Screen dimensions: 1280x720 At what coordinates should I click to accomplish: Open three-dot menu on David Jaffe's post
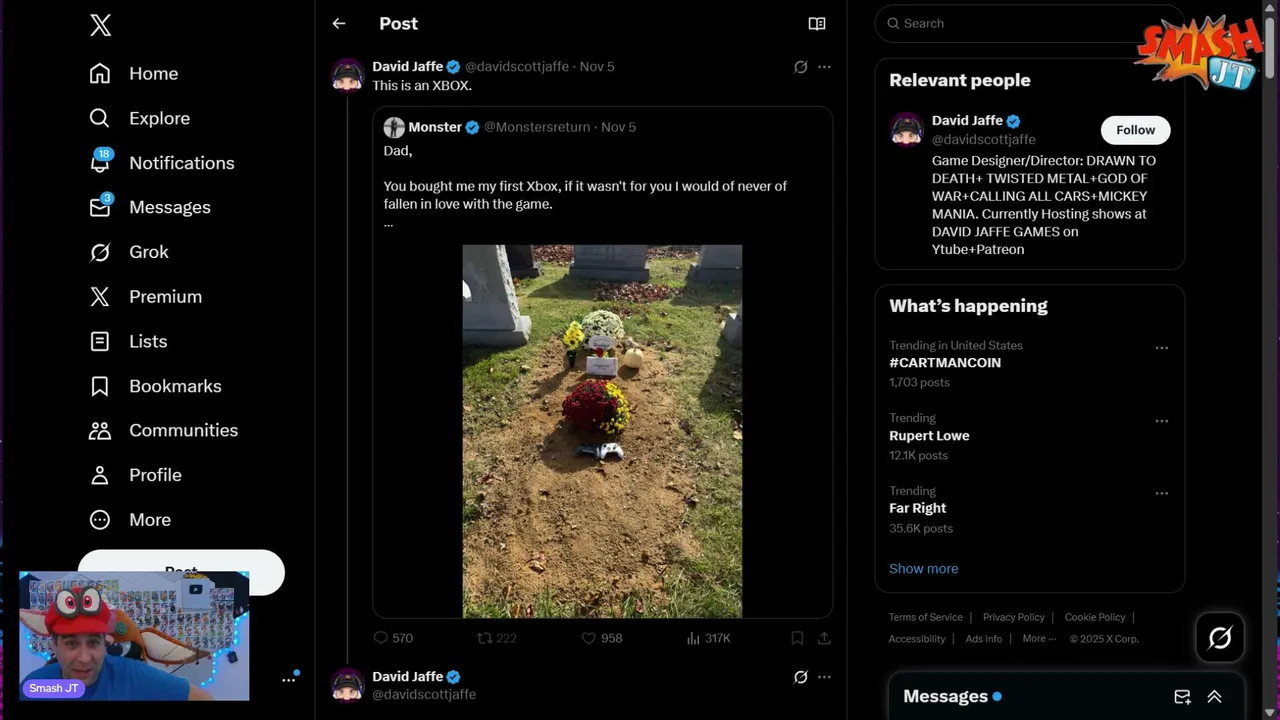(x=824, y=67)
